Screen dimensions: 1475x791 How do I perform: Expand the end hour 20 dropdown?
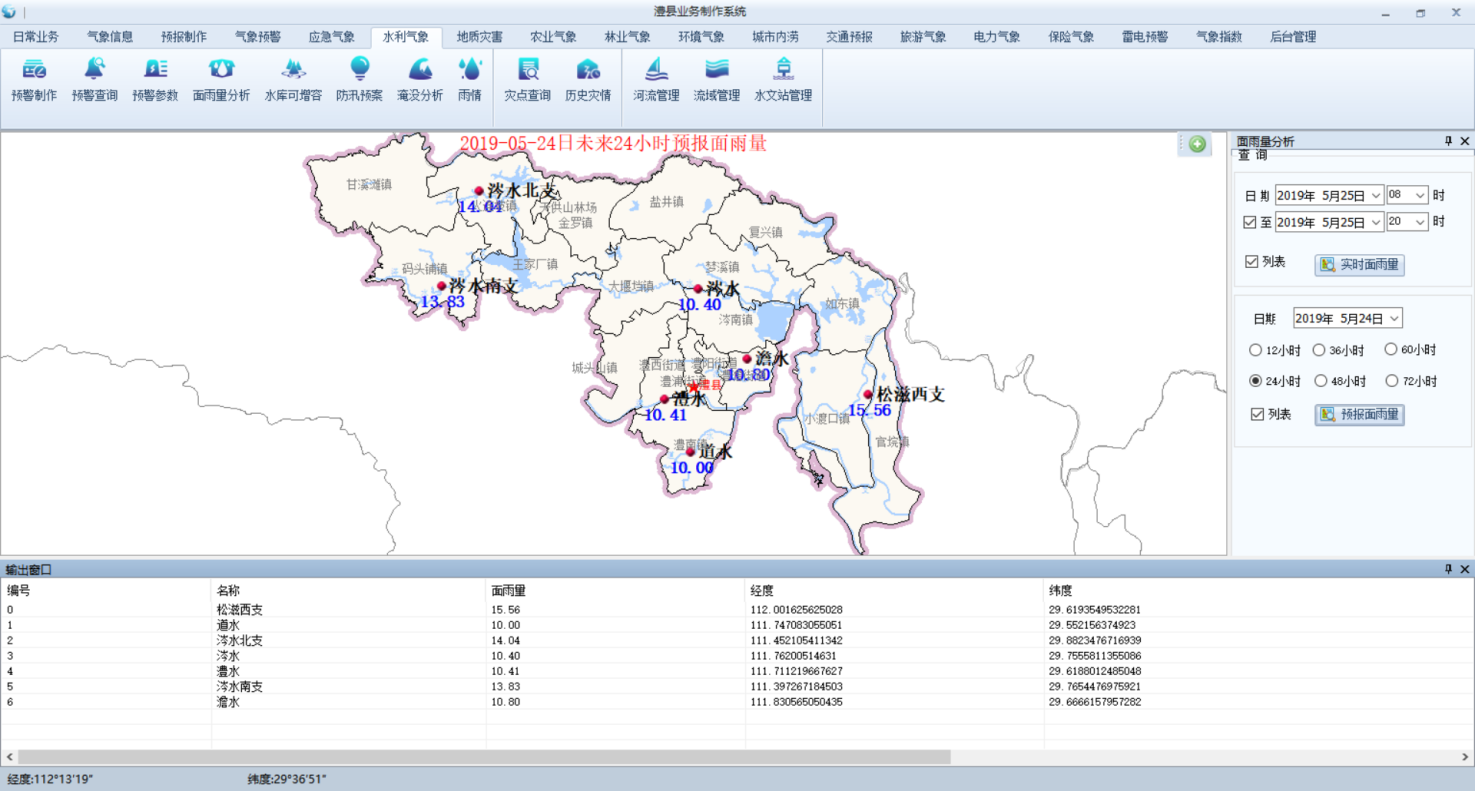click(x=1420, y=222)
